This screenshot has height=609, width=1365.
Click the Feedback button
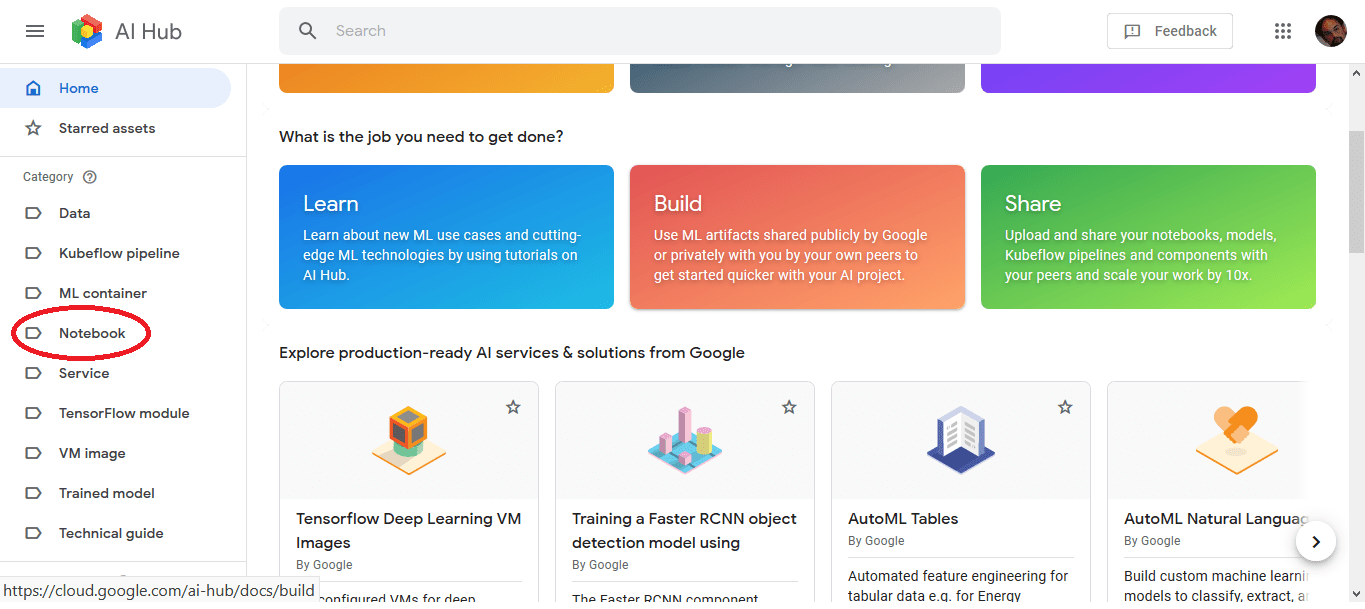click(x=1169, y=31)
